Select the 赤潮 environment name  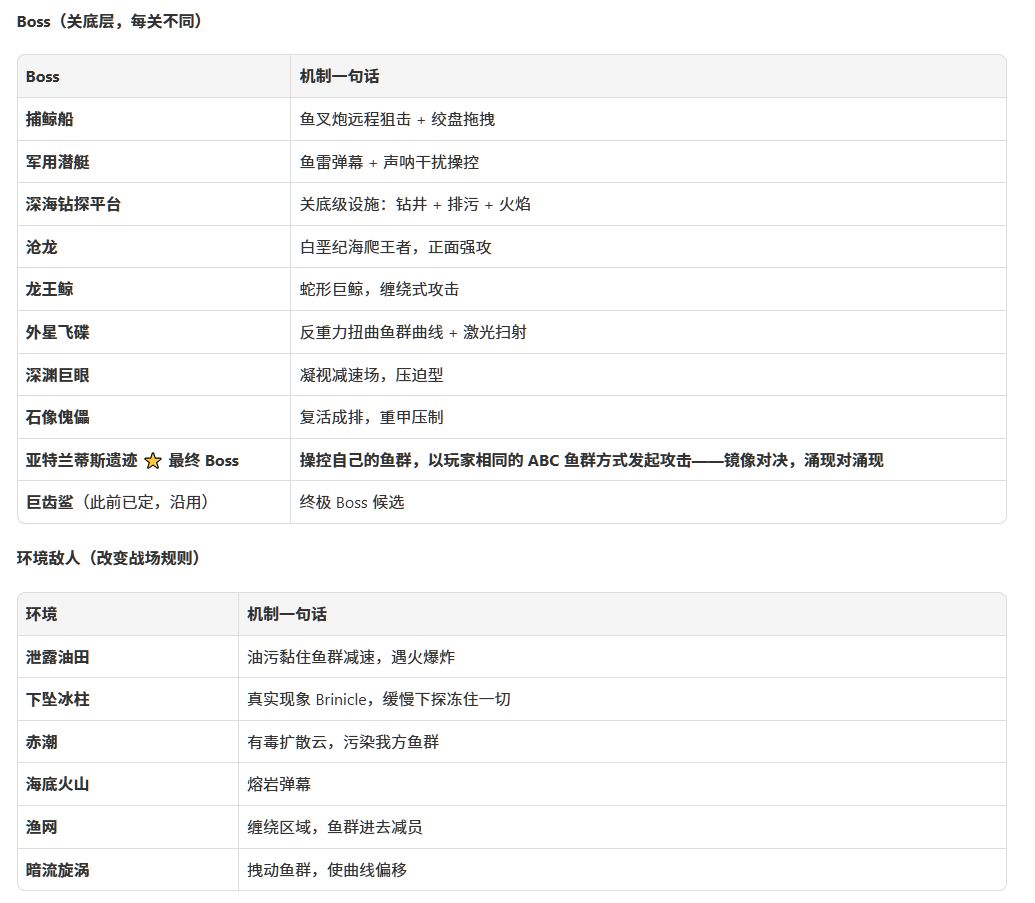tap(42, 742)
